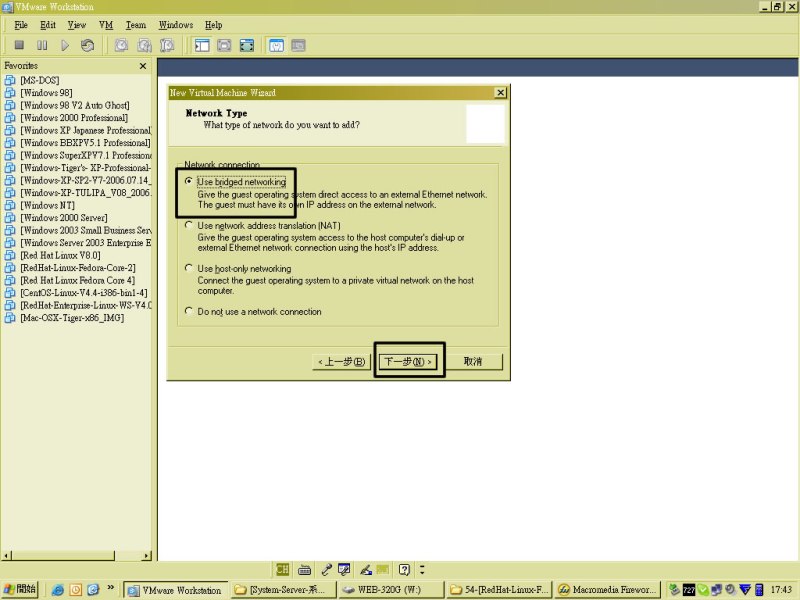Select [Windows 2000 Server] favorite

64,218
